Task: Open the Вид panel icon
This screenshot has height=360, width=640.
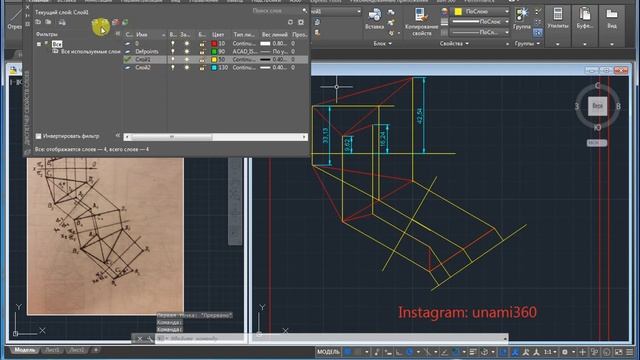Action: point(611,15)
